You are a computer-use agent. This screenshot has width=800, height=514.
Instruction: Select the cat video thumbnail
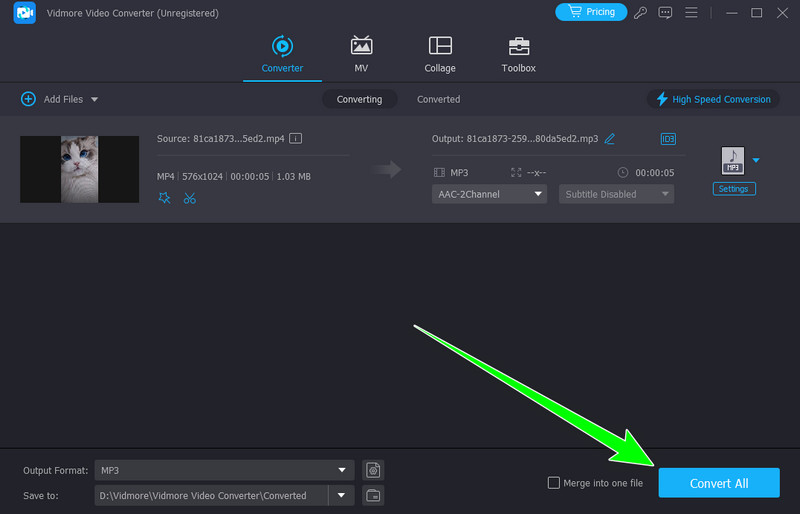[79, 169]
